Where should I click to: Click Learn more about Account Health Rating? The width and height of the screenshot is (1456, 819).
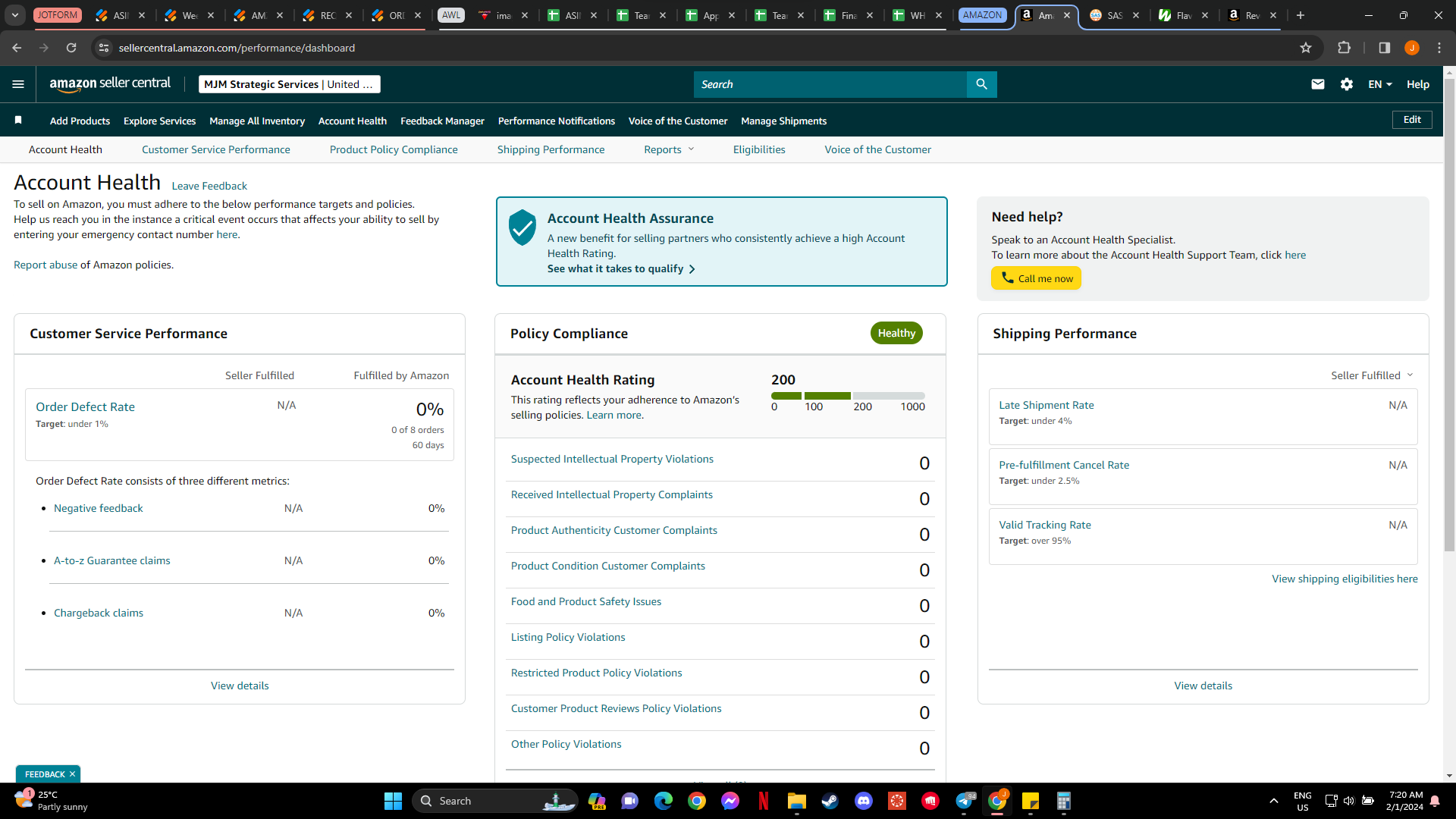[613, 415]
